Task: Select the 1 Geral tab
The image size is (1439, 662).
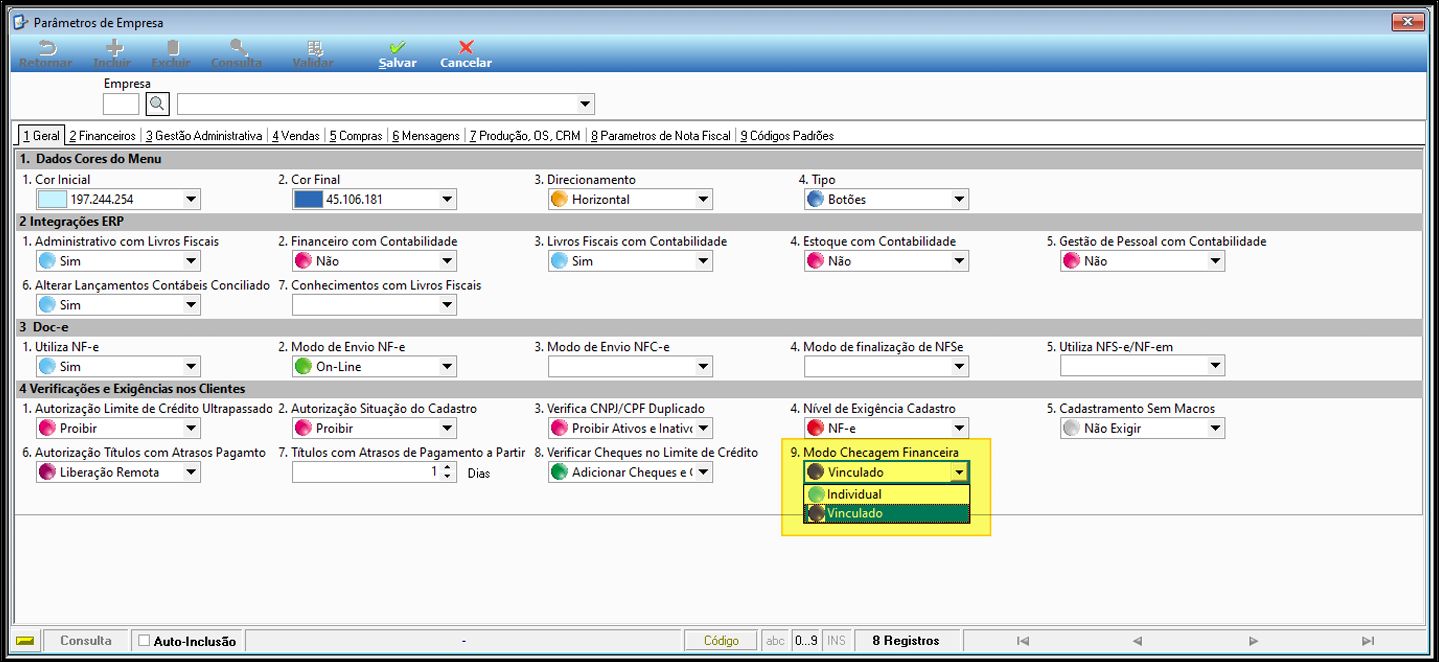Action: coord(41,135)
